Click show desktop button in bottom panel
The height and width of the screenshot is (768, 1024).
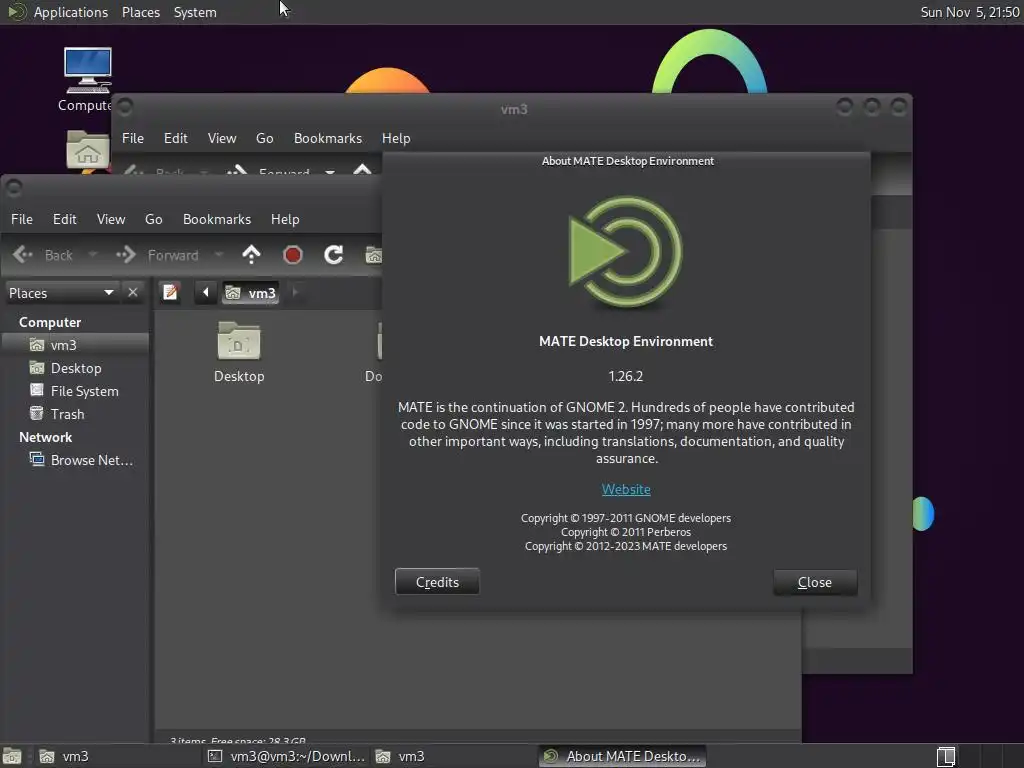[12, 756]
